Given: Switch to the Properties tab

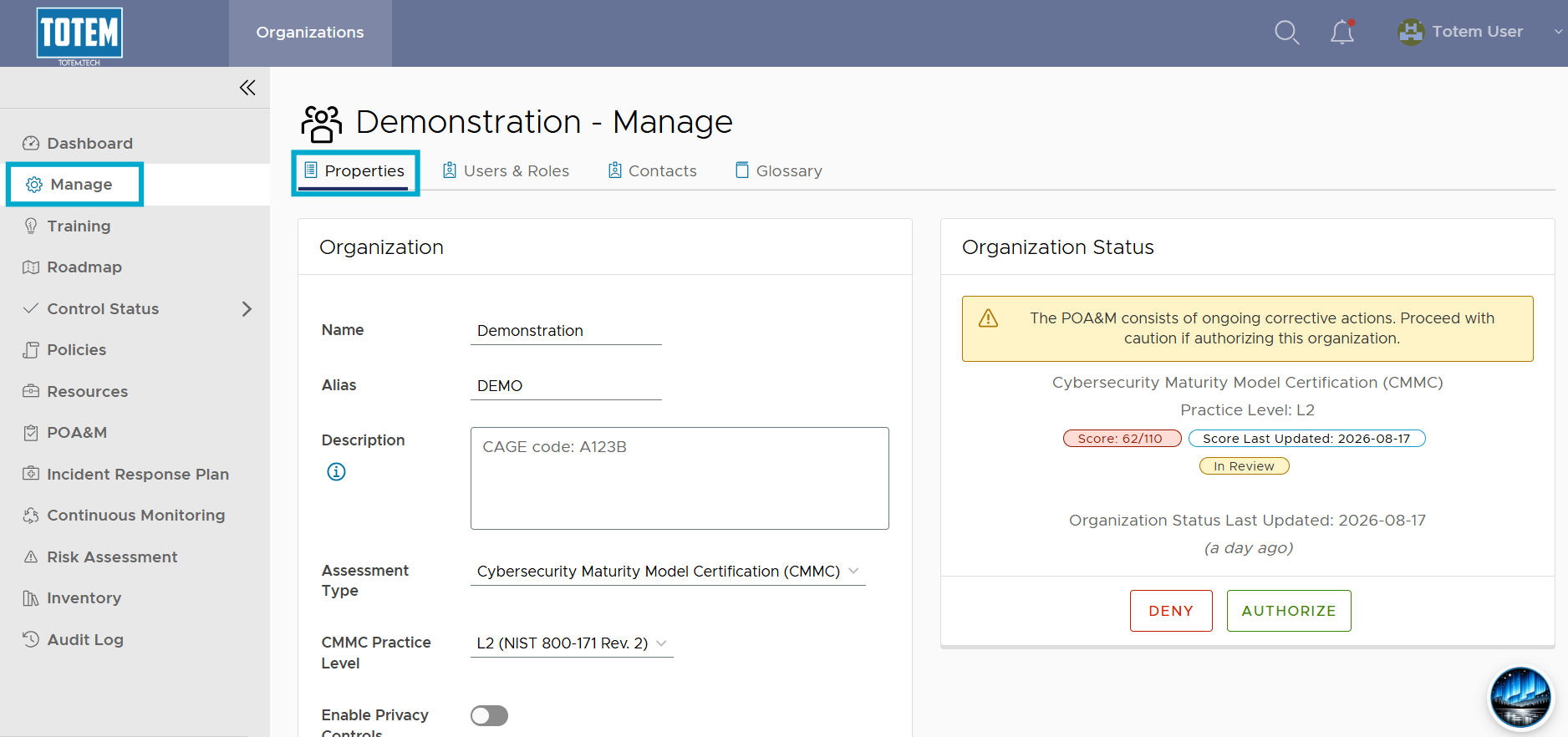Looking at the screenshot, I should [354, 171].
